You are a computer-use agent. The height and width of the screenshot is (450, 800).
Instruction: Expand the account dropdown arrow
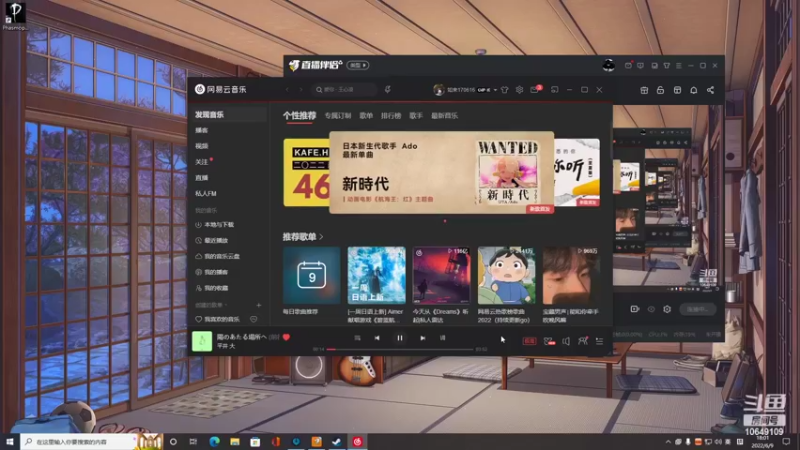[x=495, y=90]
